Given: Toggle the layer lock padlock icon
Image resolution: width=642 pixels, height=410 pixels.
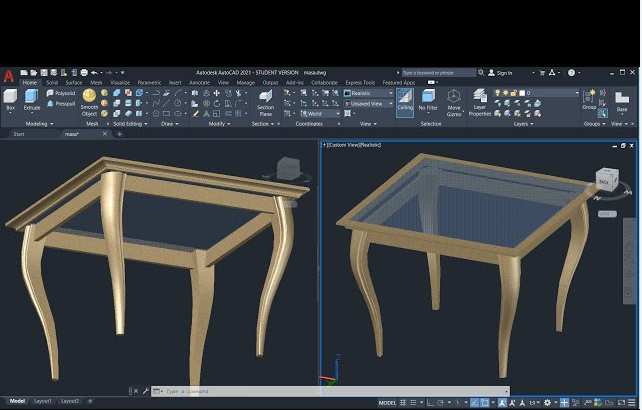Looking at the screenshot, I should (514, 93).
